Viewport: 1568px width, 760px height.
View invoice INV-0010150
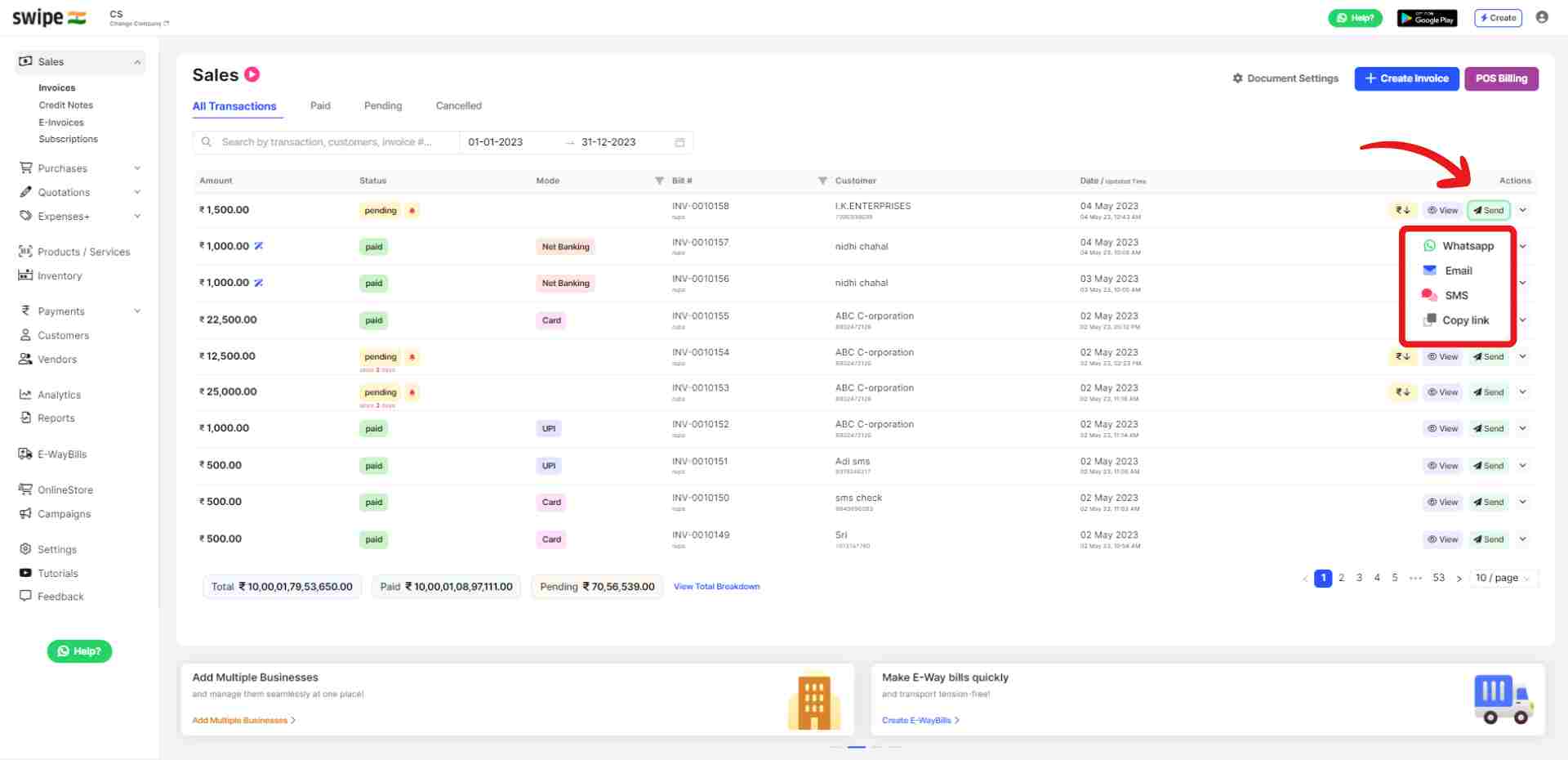click(1443, 503)
